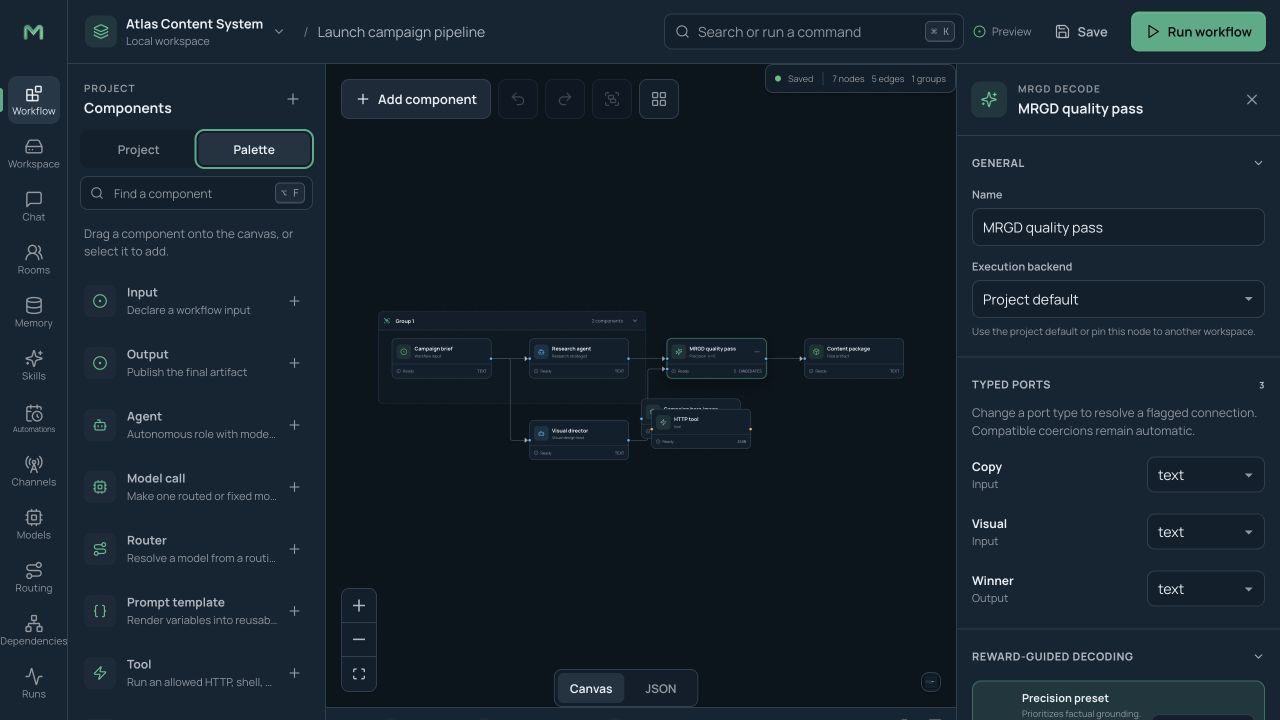Viewport: 1280px width, 720px height.
Task: Open Automations in the sidebar
Action: click(x=34, y=418)
